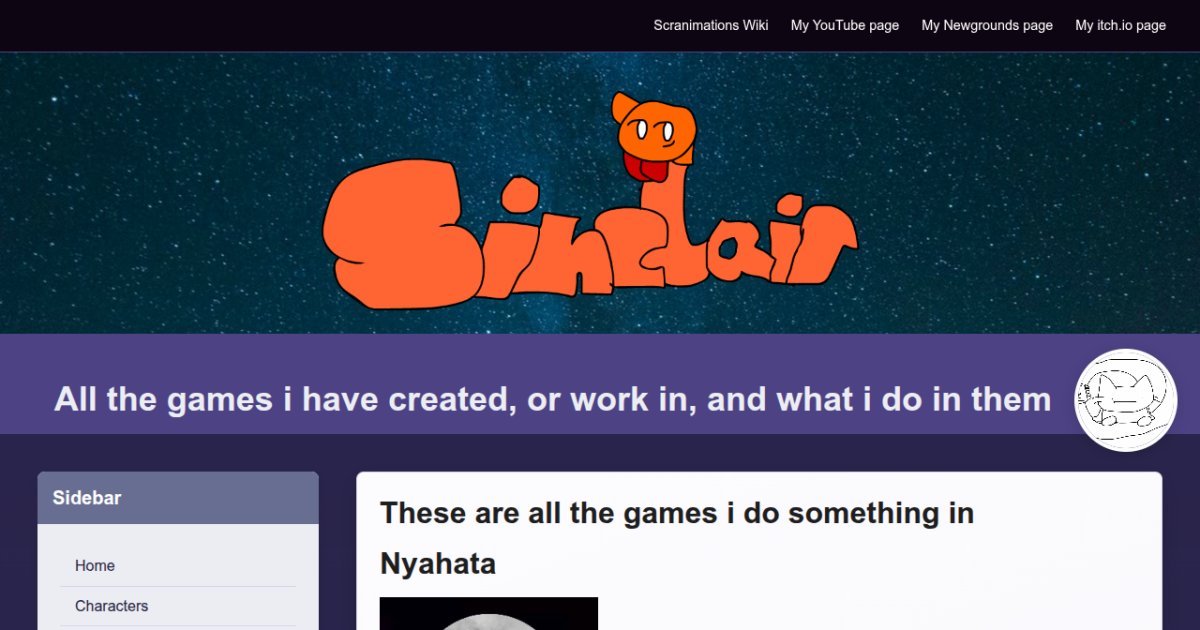Open the Scranimations Wiki link
The height and width of the screenshot is (630, 1200).
(710, 25)
